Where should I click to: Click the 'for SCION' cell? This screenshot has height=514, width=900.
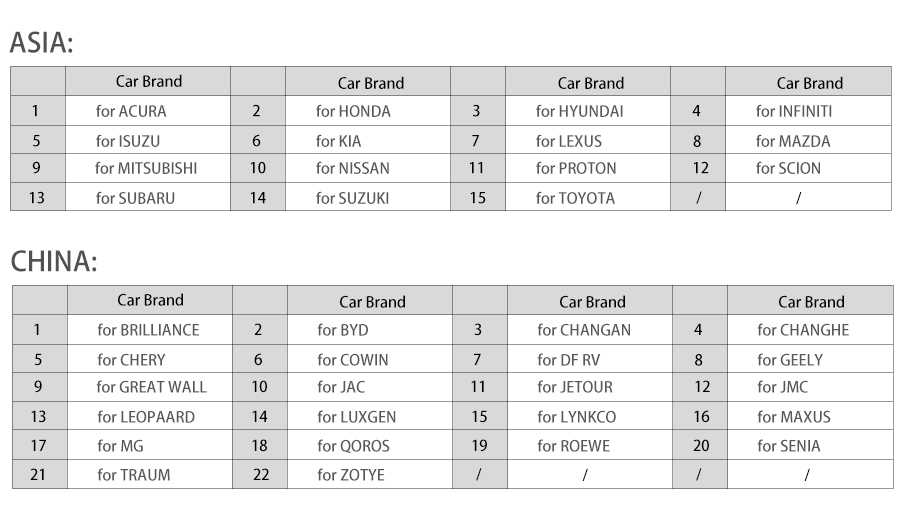(x=808, y=168)
